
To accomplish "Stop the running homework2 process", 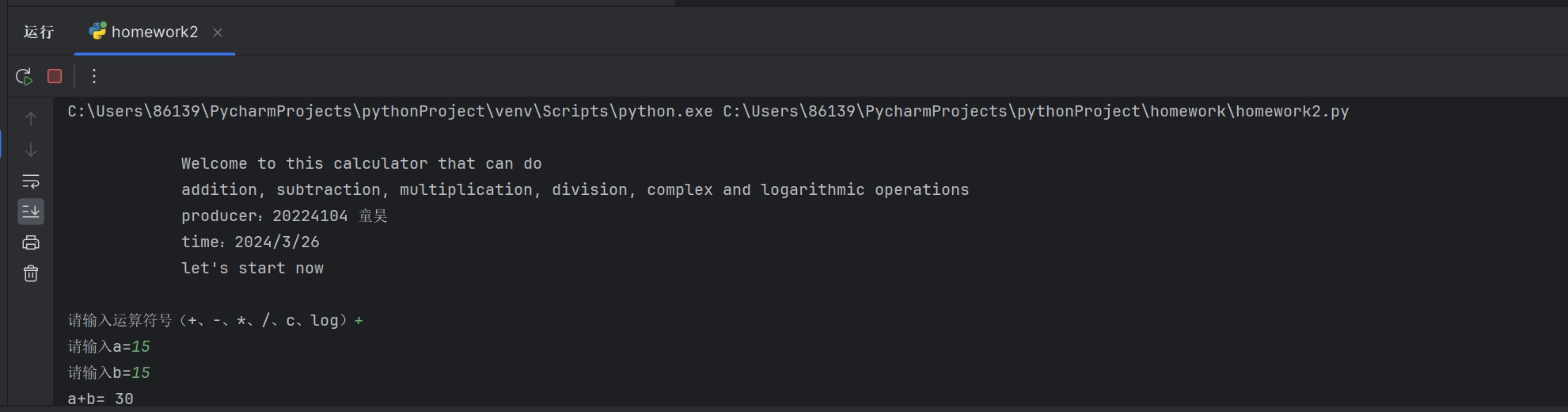I will pos(55,76).
